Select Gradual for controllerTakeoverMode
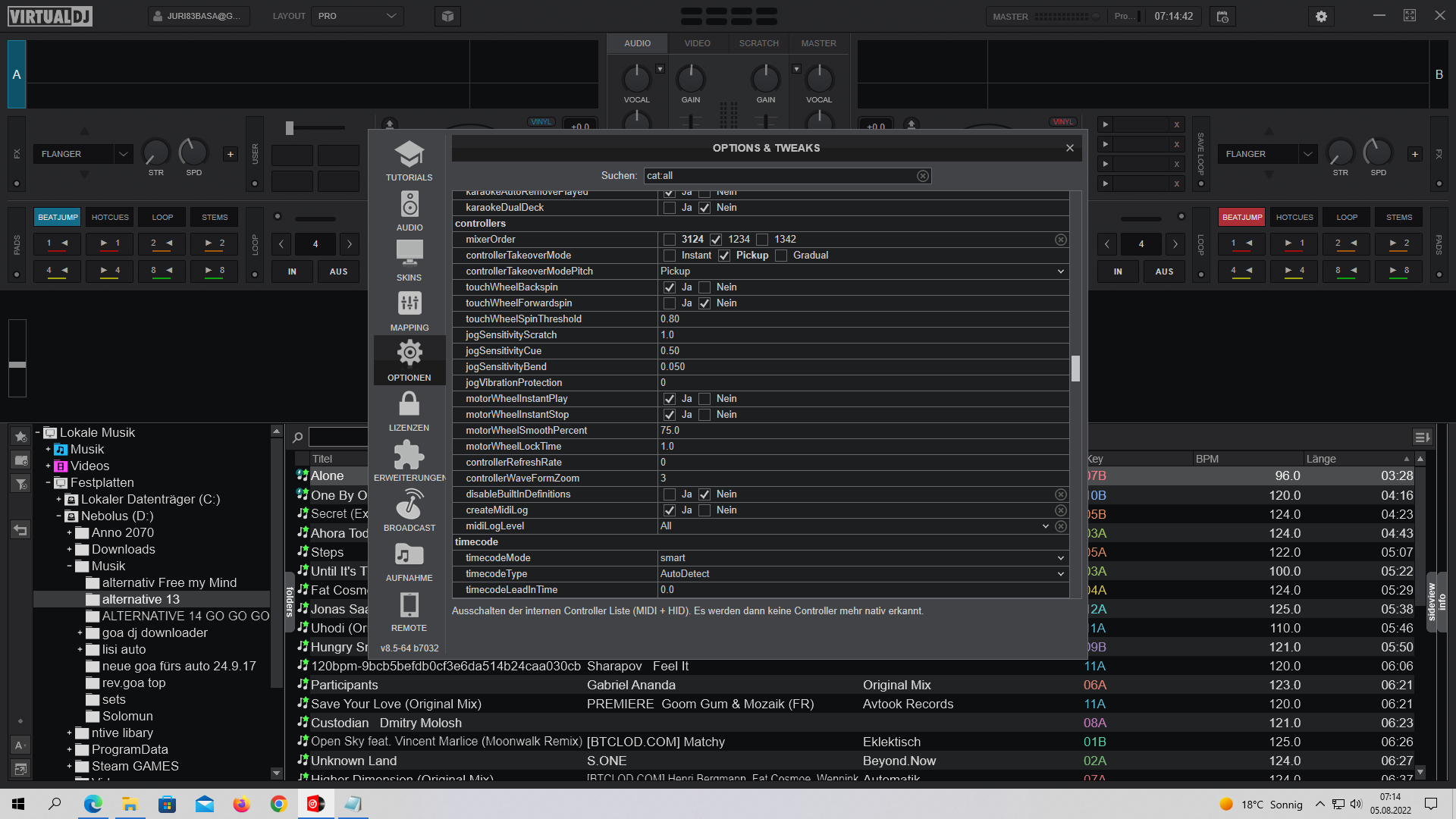The height and width of the screenshot is (819, 1456). tap(781, 256)
